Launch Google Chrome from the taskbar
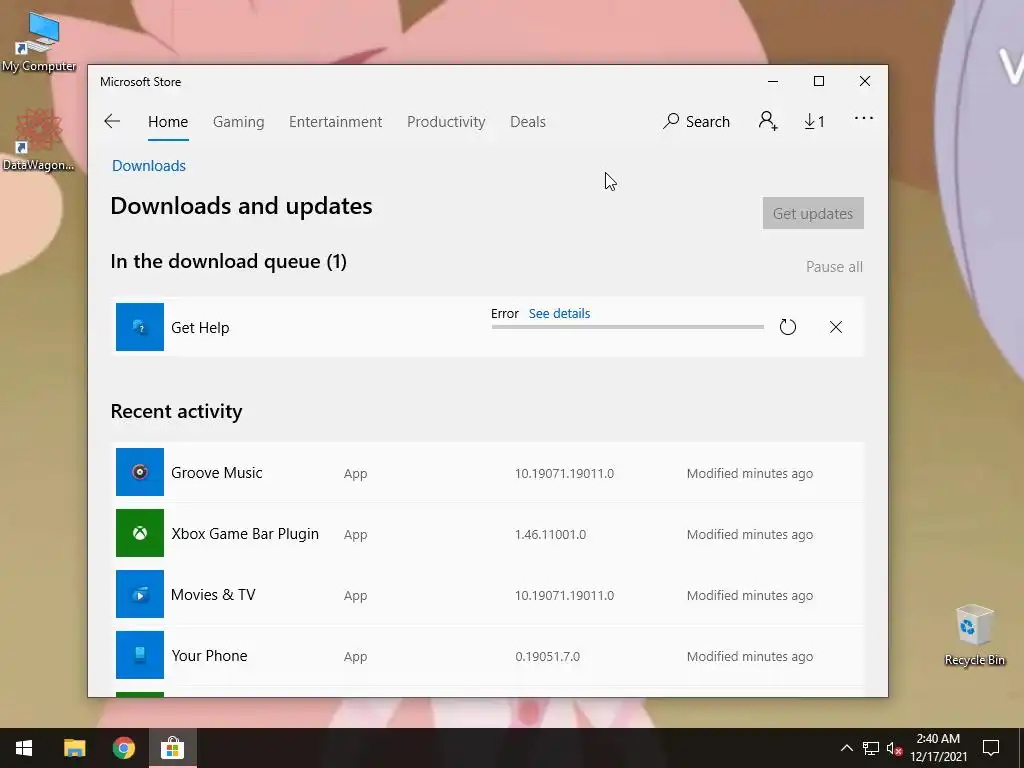 coord(123,748)
